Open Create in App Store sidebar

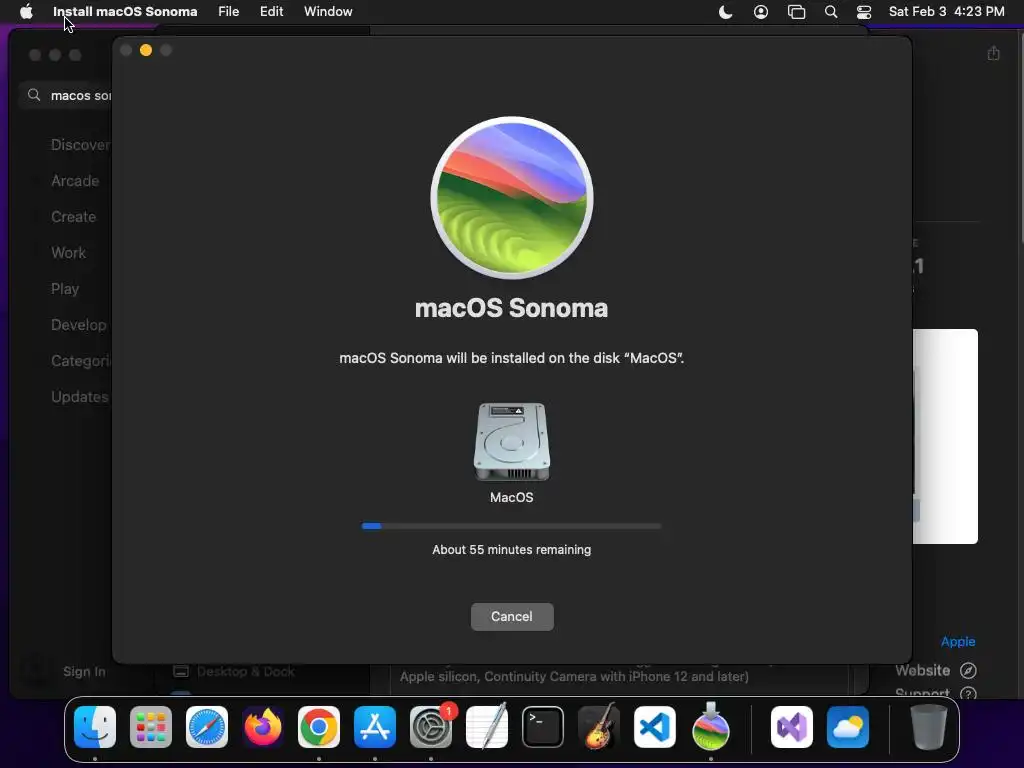pyautogui.click(x=73, y=217)
